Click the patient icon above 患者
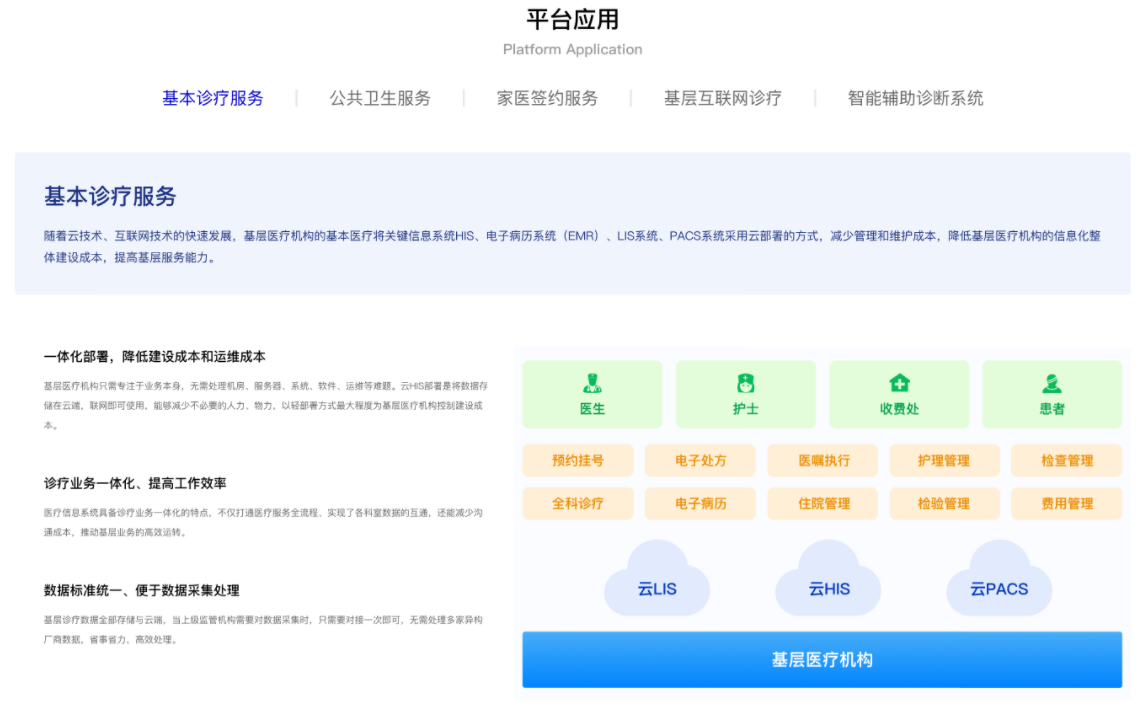This screenshot has width=1141, height=711. coord(1052,383)
